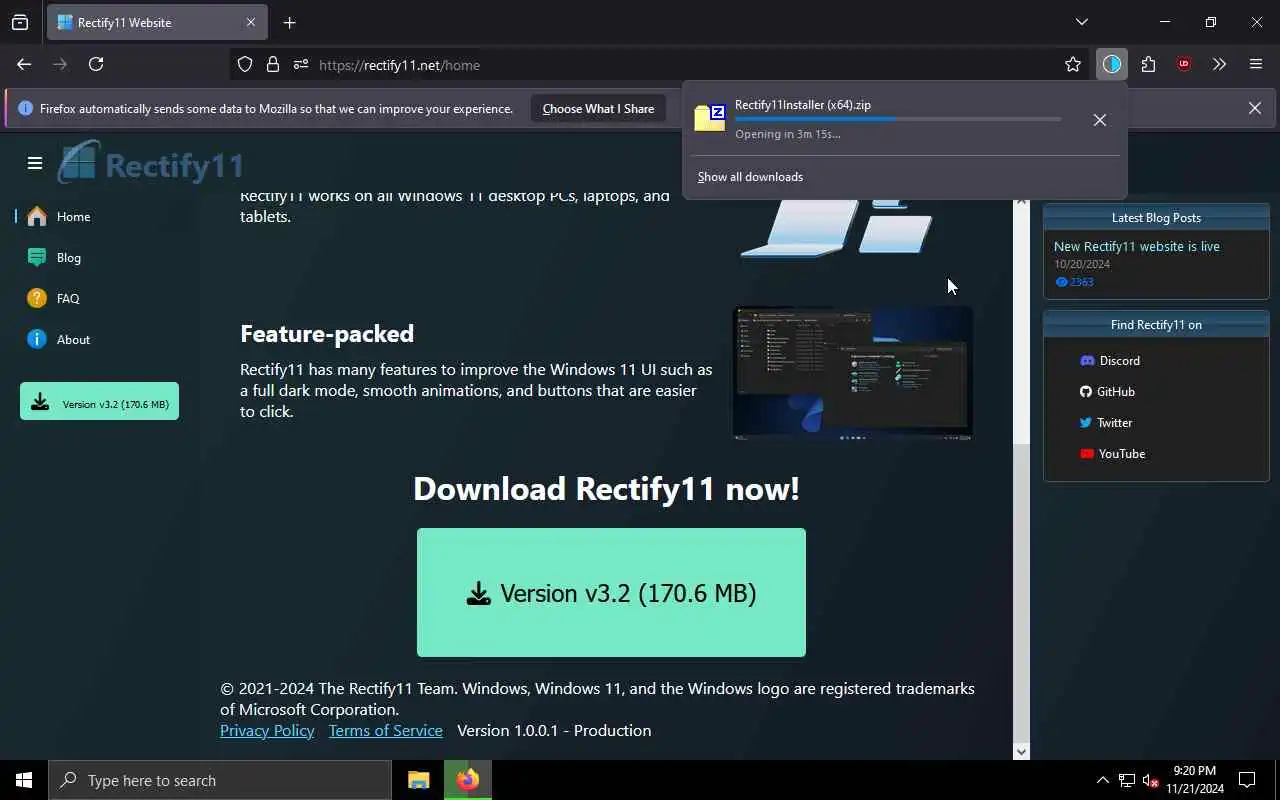Click the Feature-packed heading
The height and width of the screenshot is (800, 1280).
click(327, 333)
